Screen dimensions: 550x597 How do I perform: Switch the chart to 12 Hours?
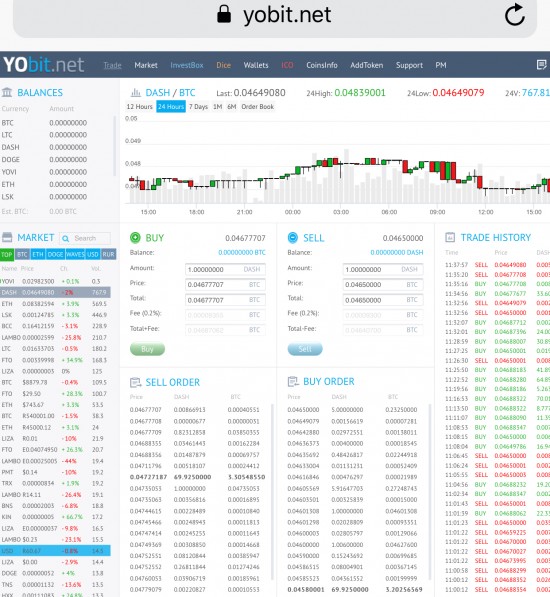(139, 107)
